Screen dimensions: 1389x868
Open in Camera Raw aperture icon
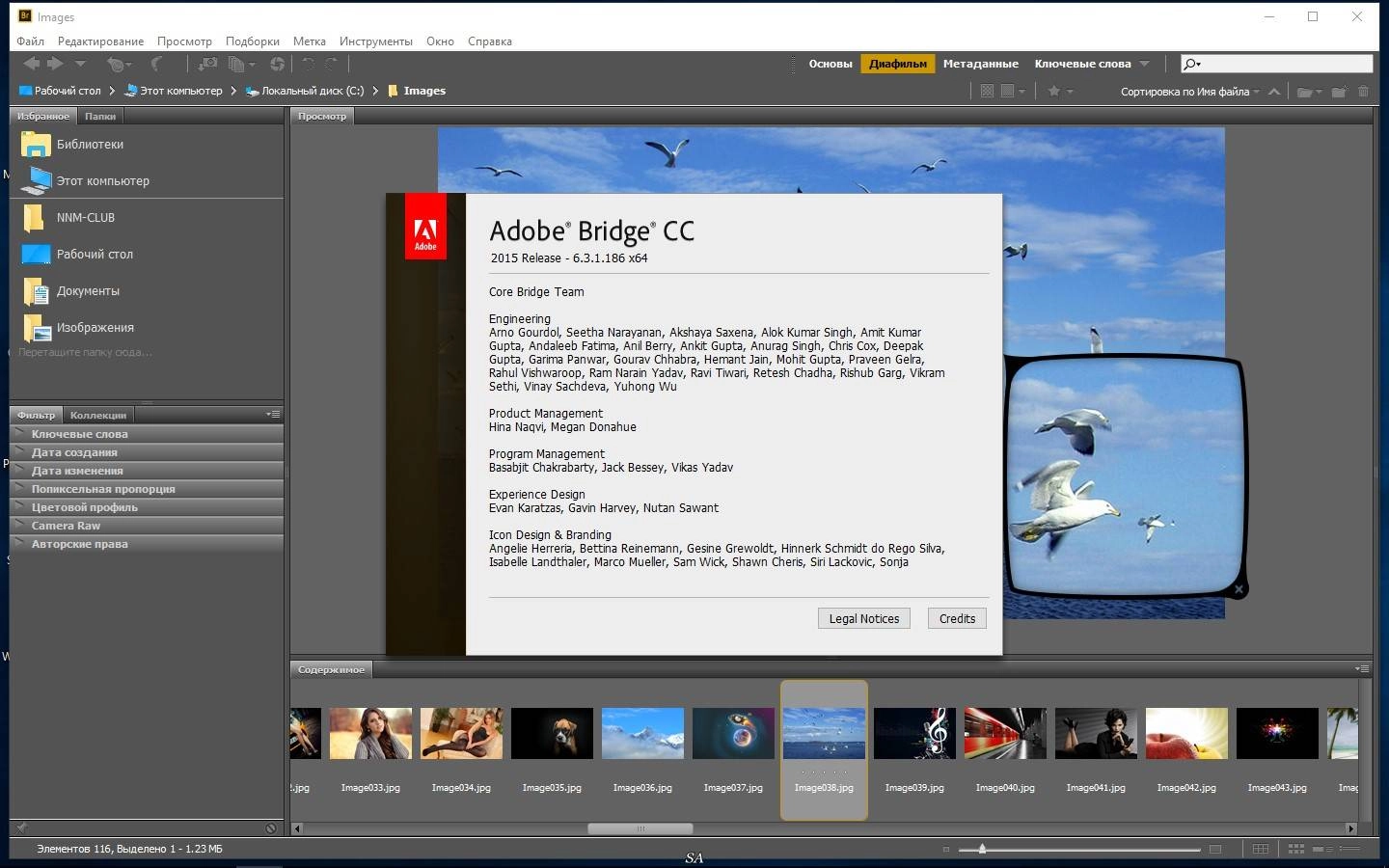point(277,64)
